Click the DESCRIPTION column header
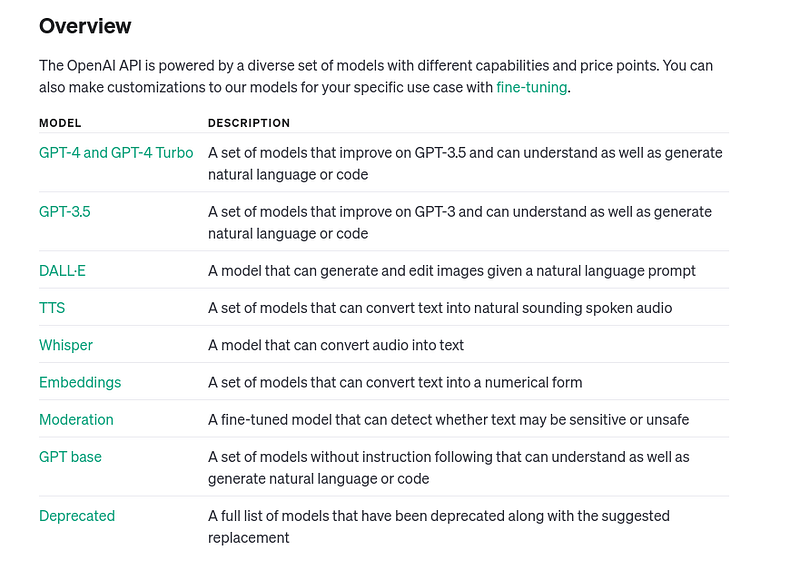The image size is (800, 568). (x=249, y=123)
